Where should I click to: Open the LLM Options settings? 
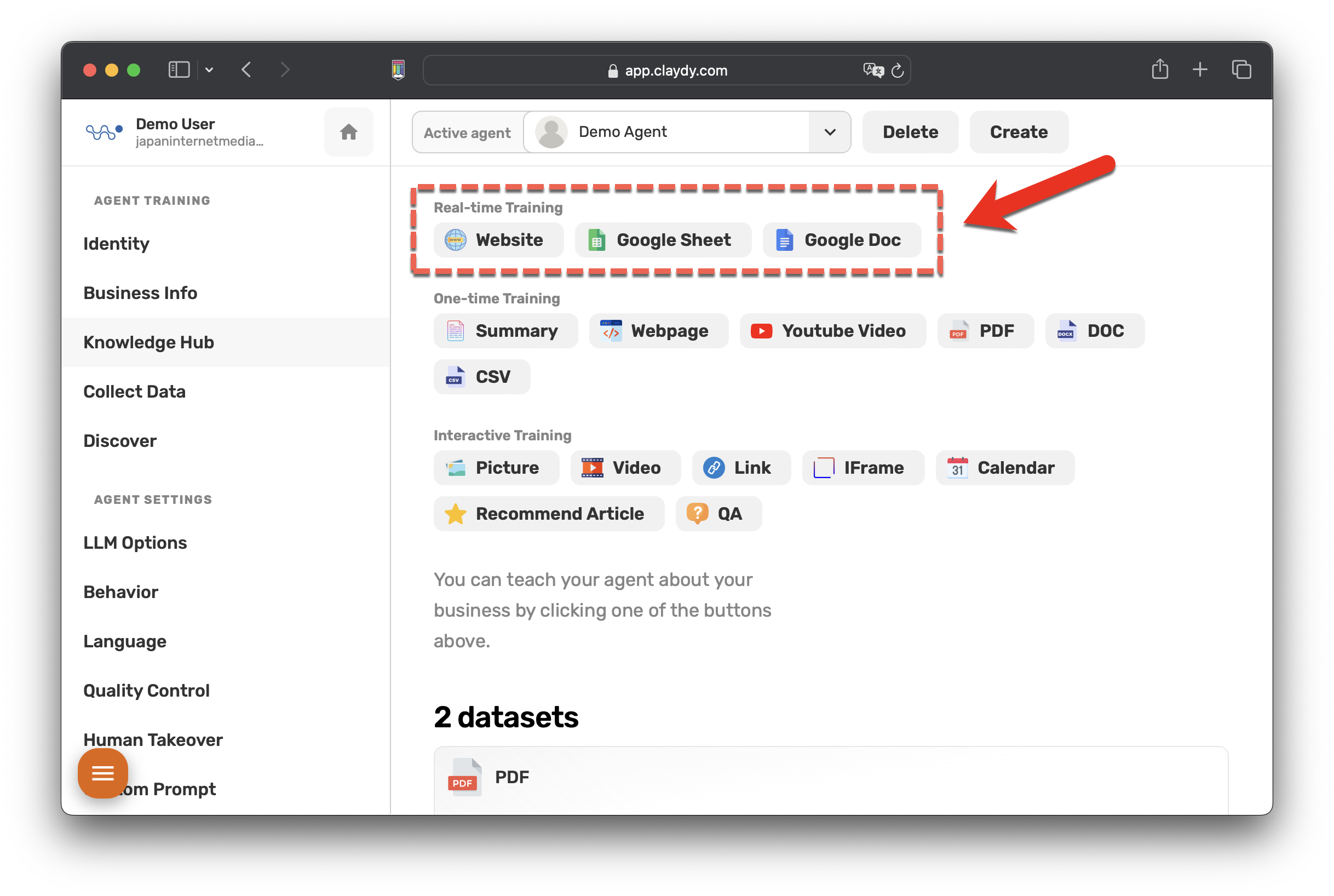tap(135, 542)
